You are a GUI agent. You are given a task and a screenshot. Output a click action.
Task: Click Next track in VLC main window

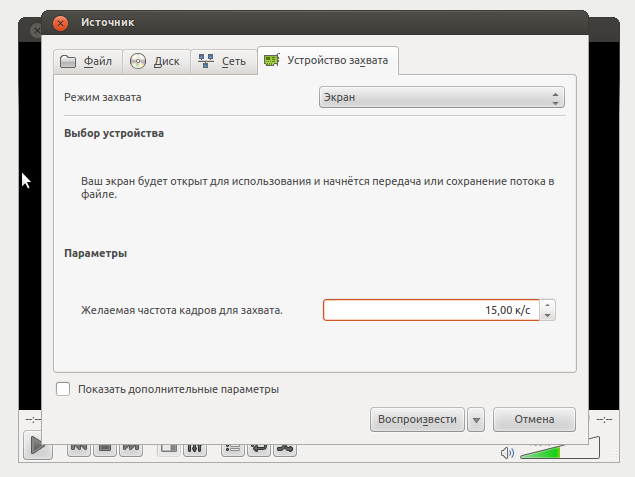[x=131, y=449]
